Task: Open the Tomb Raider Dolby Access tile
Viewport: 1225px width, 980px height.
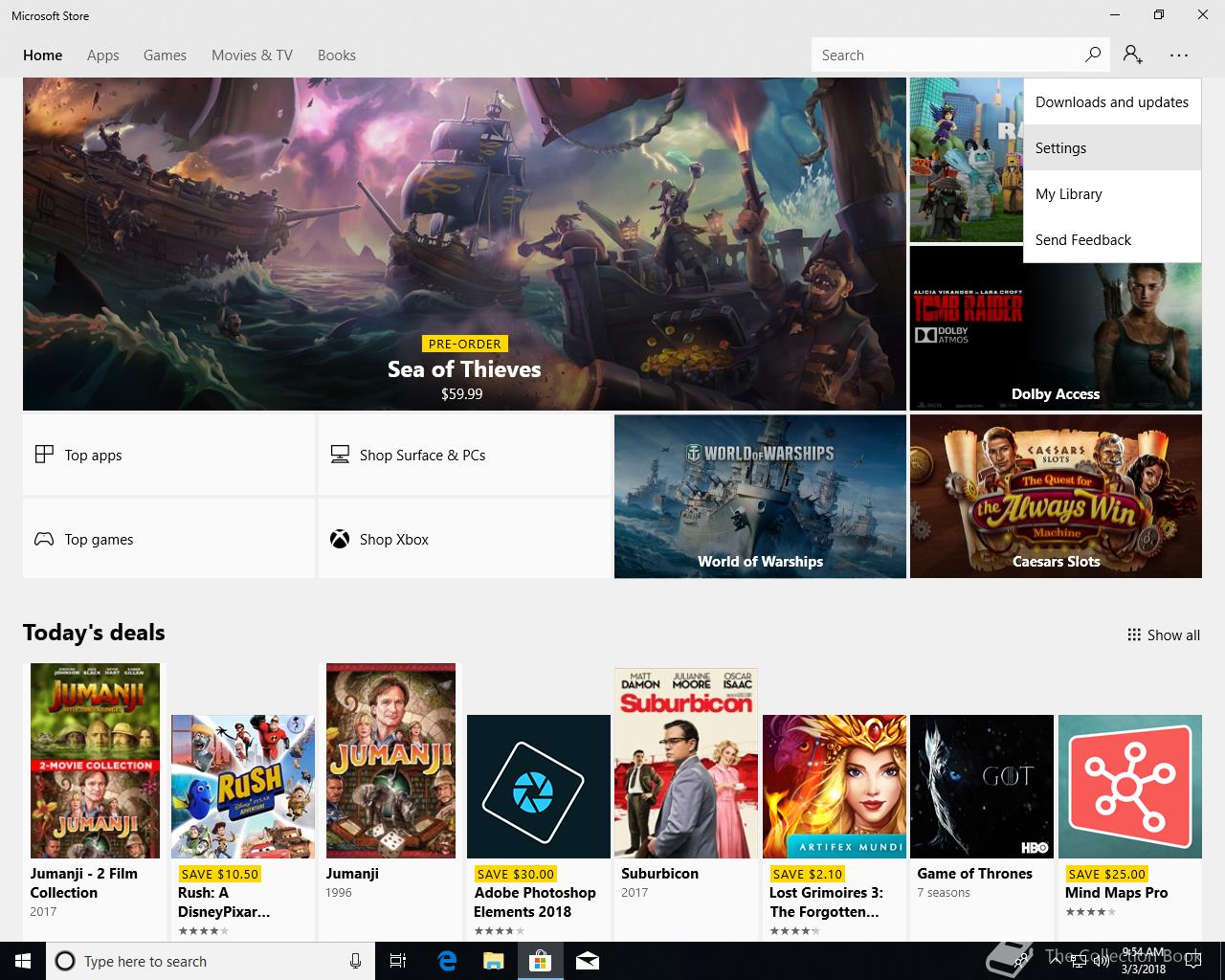Action: (1056, 328)
